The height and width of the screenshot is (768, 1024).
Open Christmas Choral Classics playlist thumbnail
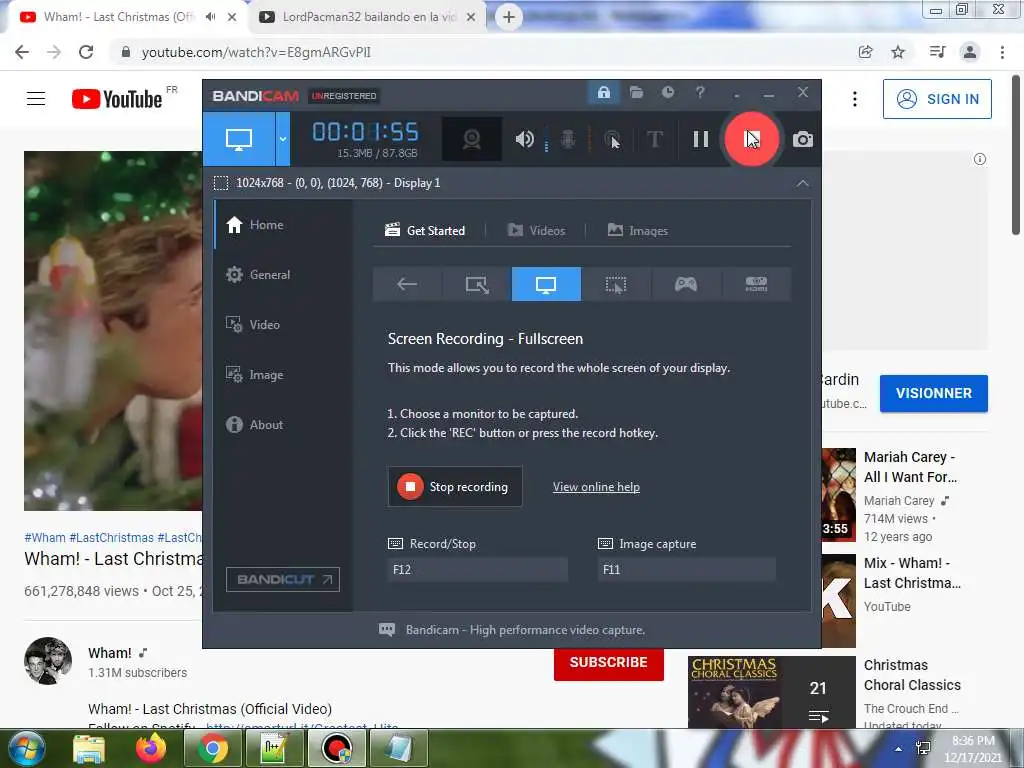[x=771, y=692]
